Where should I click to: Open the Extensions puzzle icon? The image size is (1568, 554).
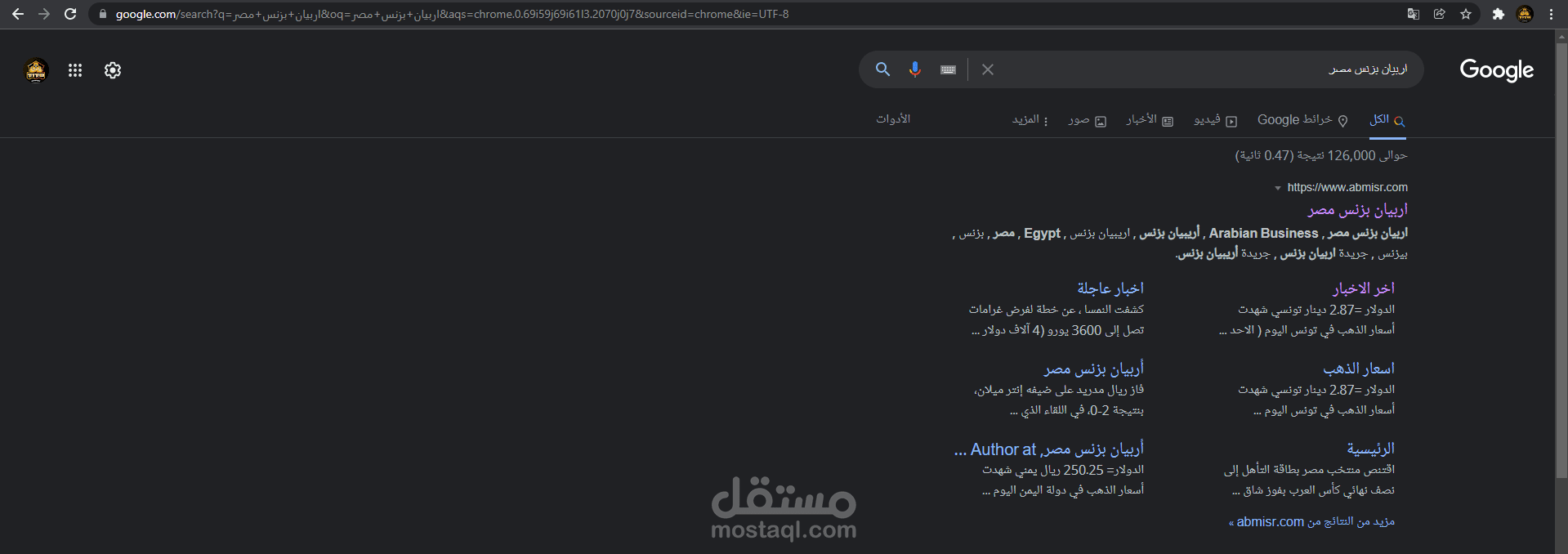pos(1499,14)
